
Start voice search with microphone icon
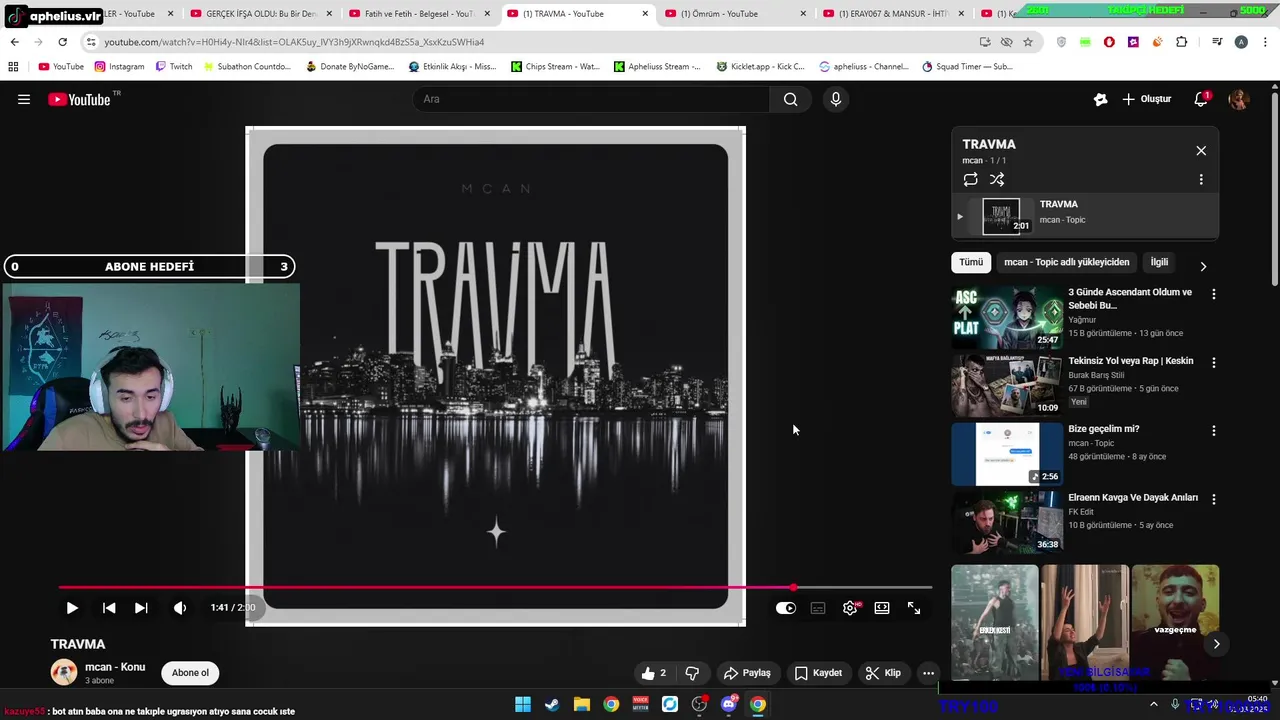(836, 99)
